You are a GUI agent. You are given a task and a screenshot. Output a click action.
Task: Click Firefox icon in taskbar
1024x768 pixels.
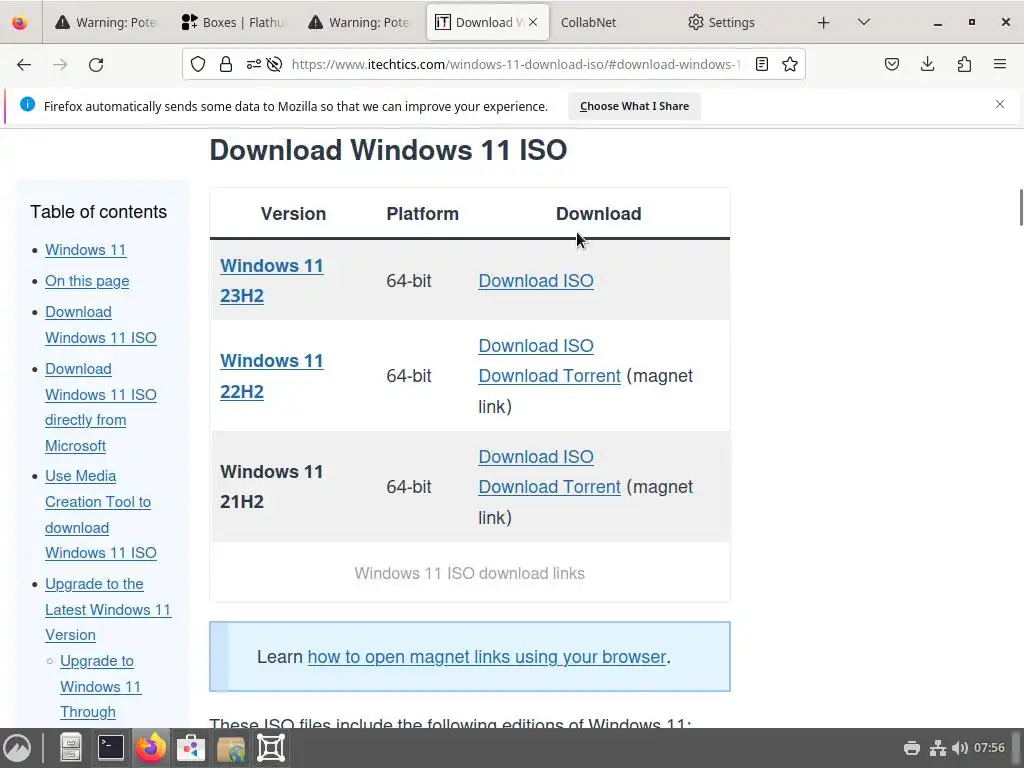click(x=151, y=748)
